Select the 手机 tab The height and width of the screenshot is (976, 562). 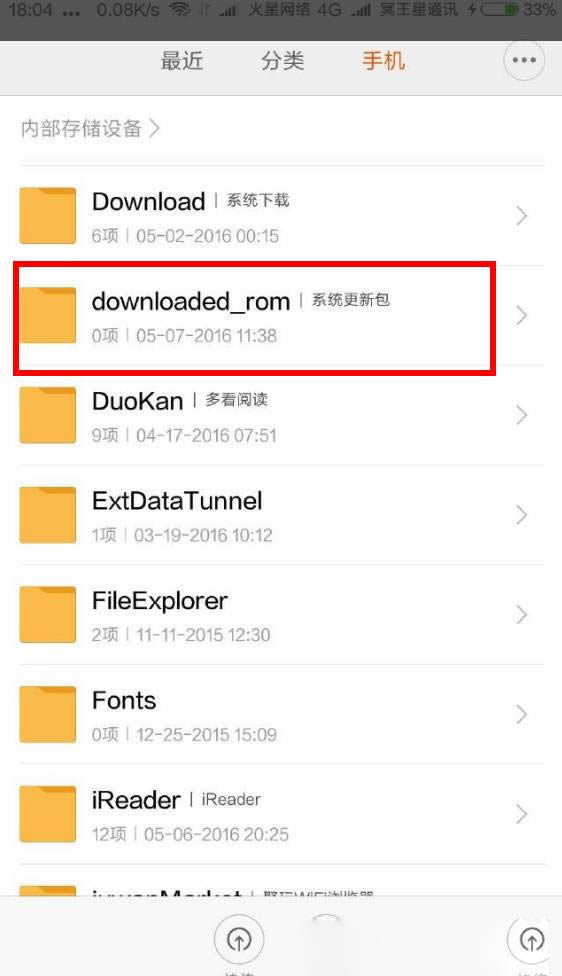pos(383,61)
